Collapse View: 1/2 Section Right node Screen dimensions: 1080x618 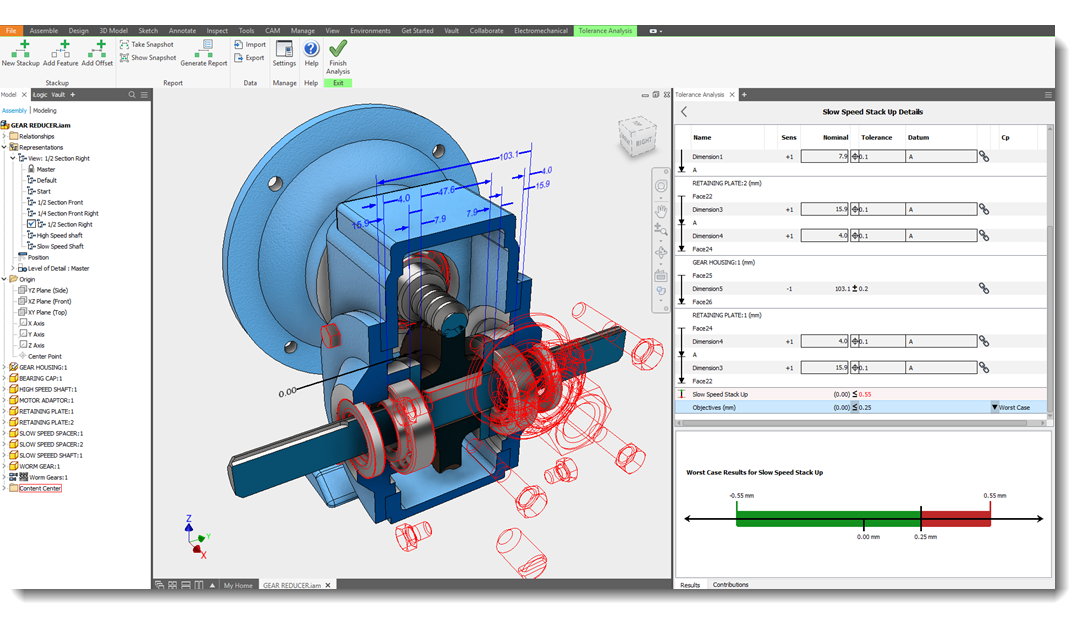point(13,158)
